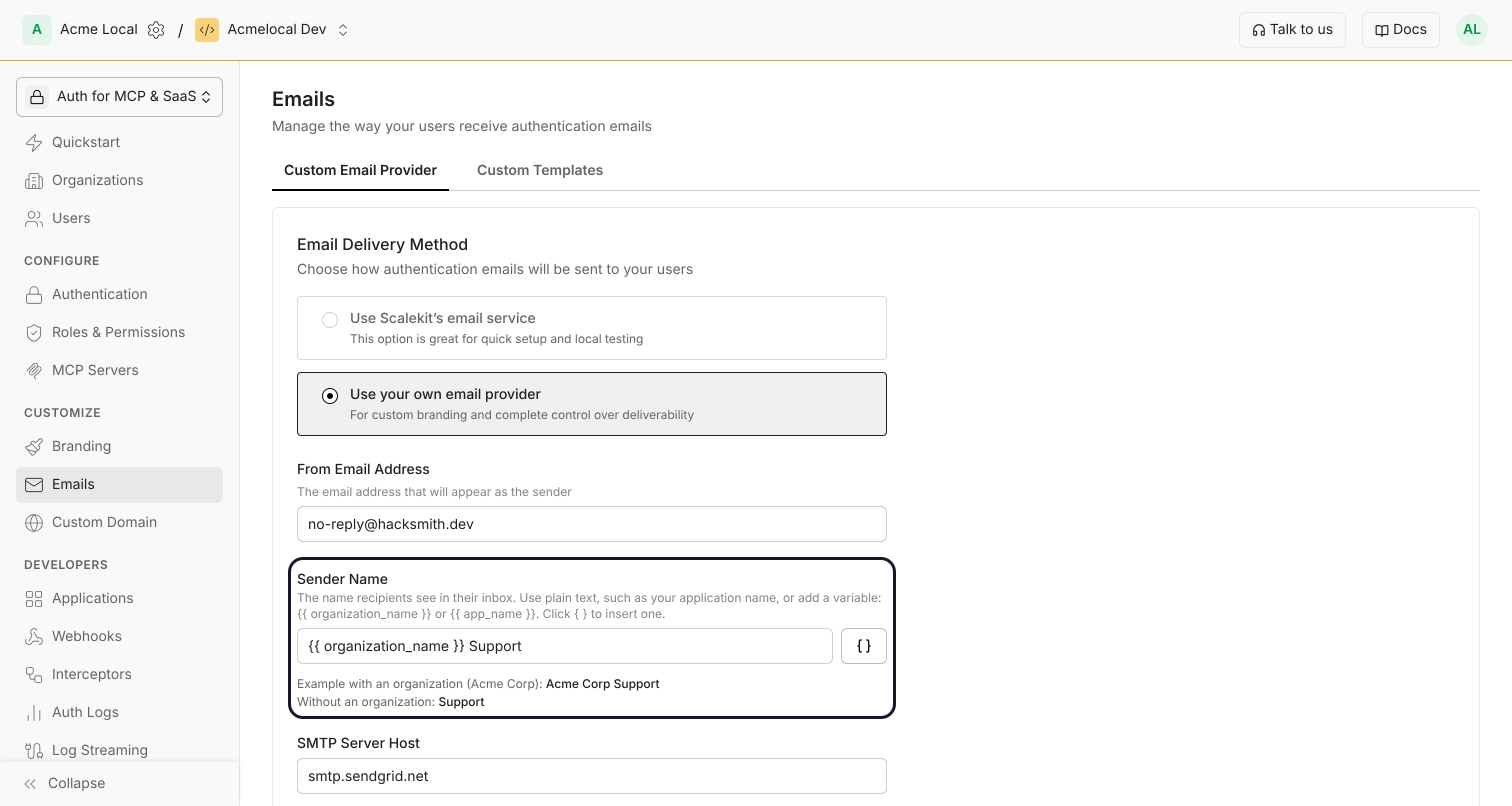Click the Auth Logs sidebar label
The image size is (1512, 806).
click(85, 712)
